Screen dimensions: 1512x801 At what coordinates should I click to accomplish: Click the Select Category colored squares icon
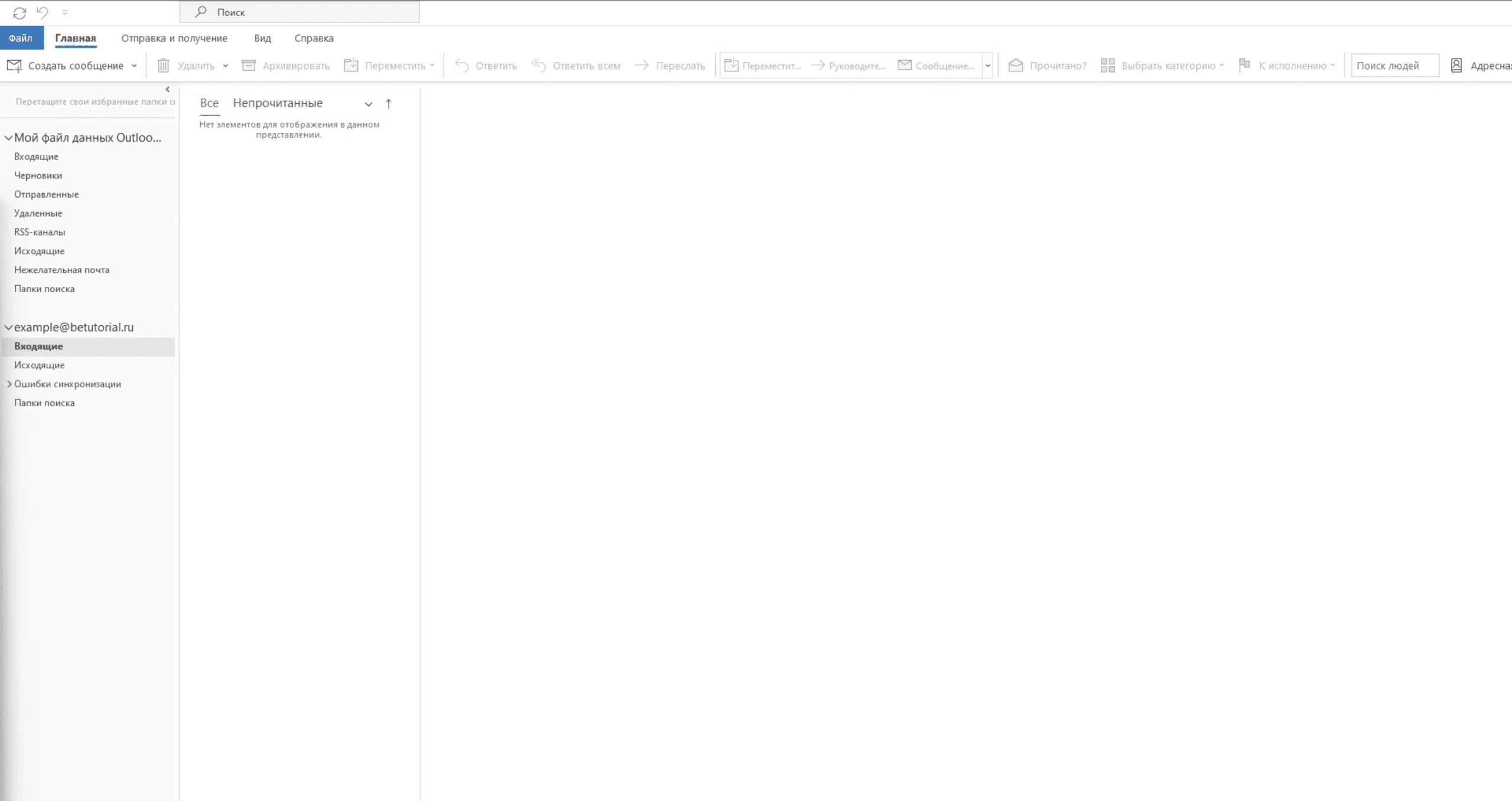[1107, 66]
